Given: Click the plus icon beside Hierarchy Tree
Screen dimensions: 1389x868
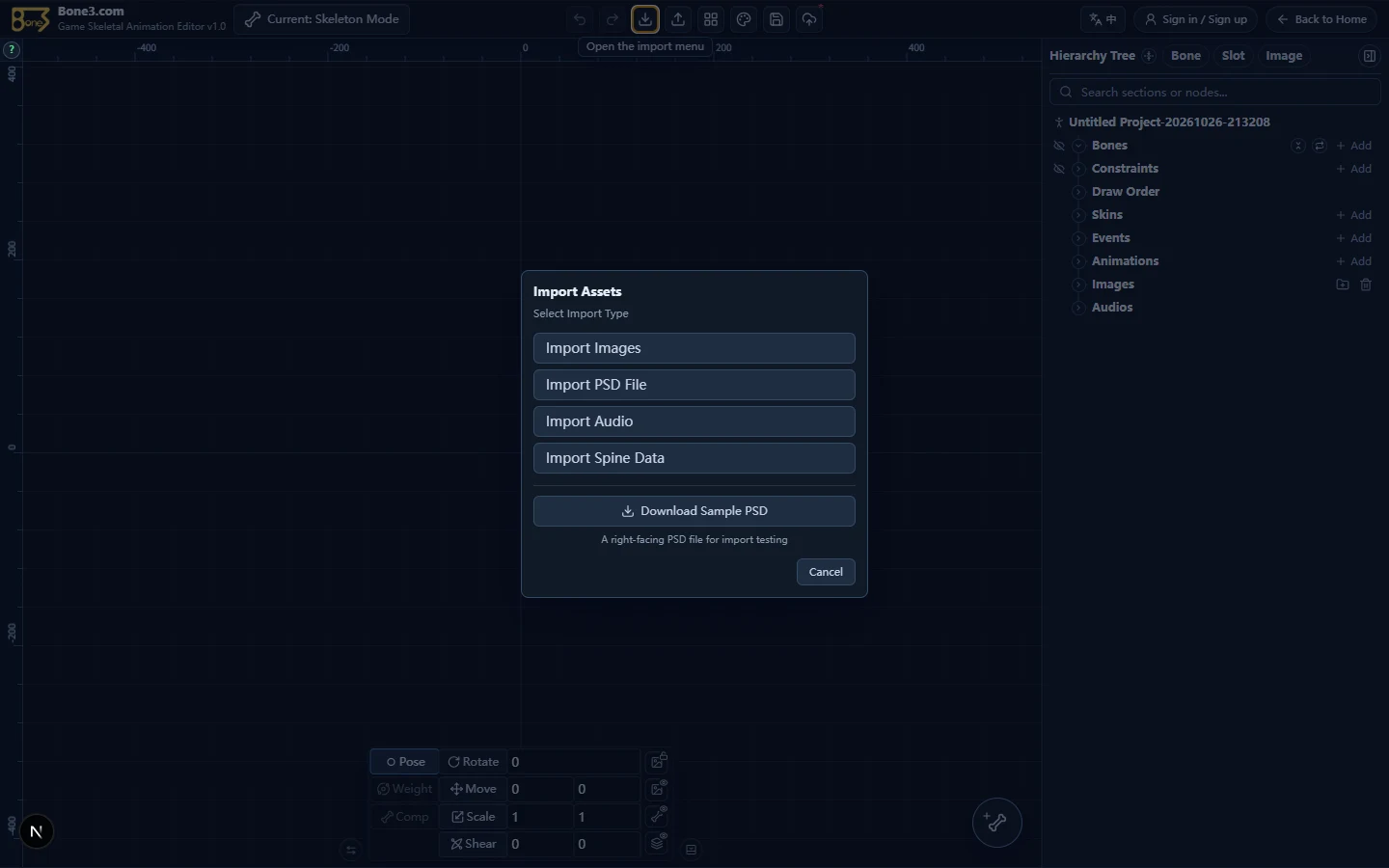Looking at the screenshot, I should click(x=1149, y=56).
